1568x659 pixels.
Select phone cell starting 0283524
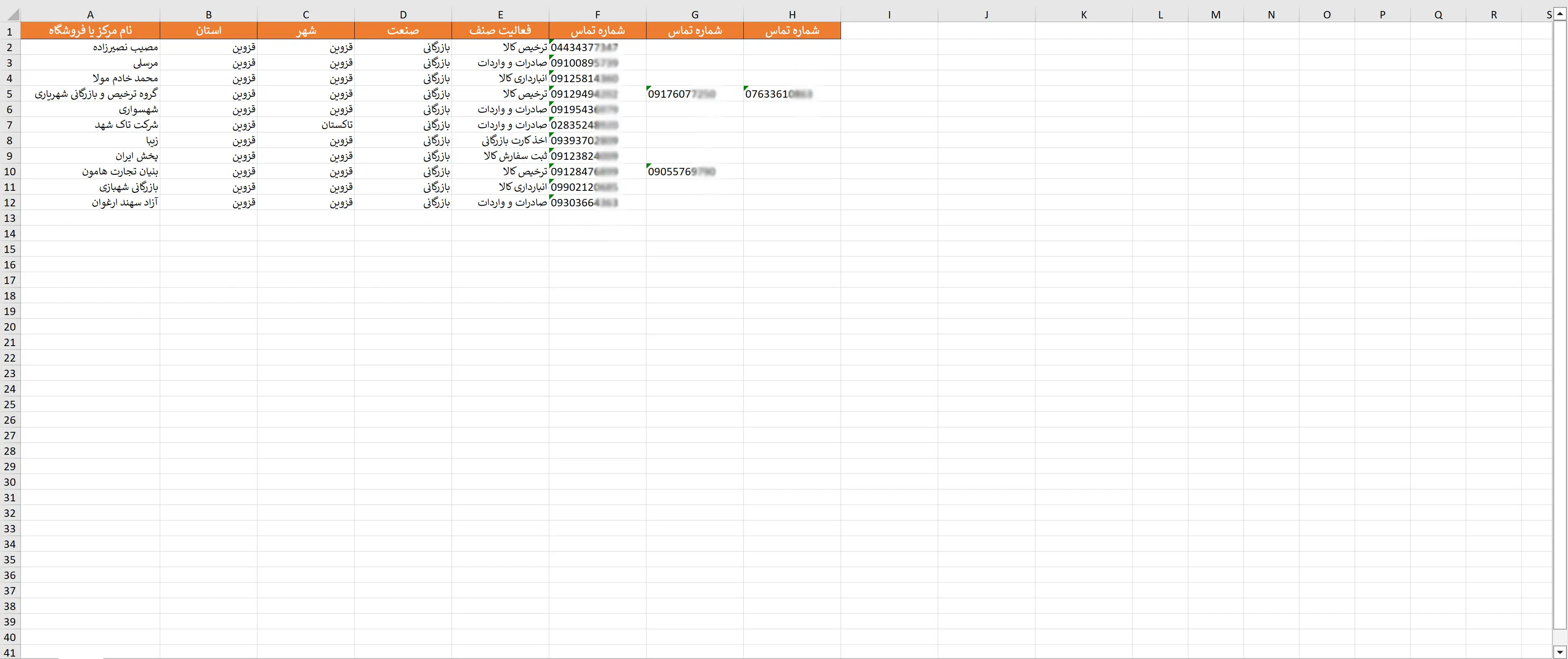[597, 125]
